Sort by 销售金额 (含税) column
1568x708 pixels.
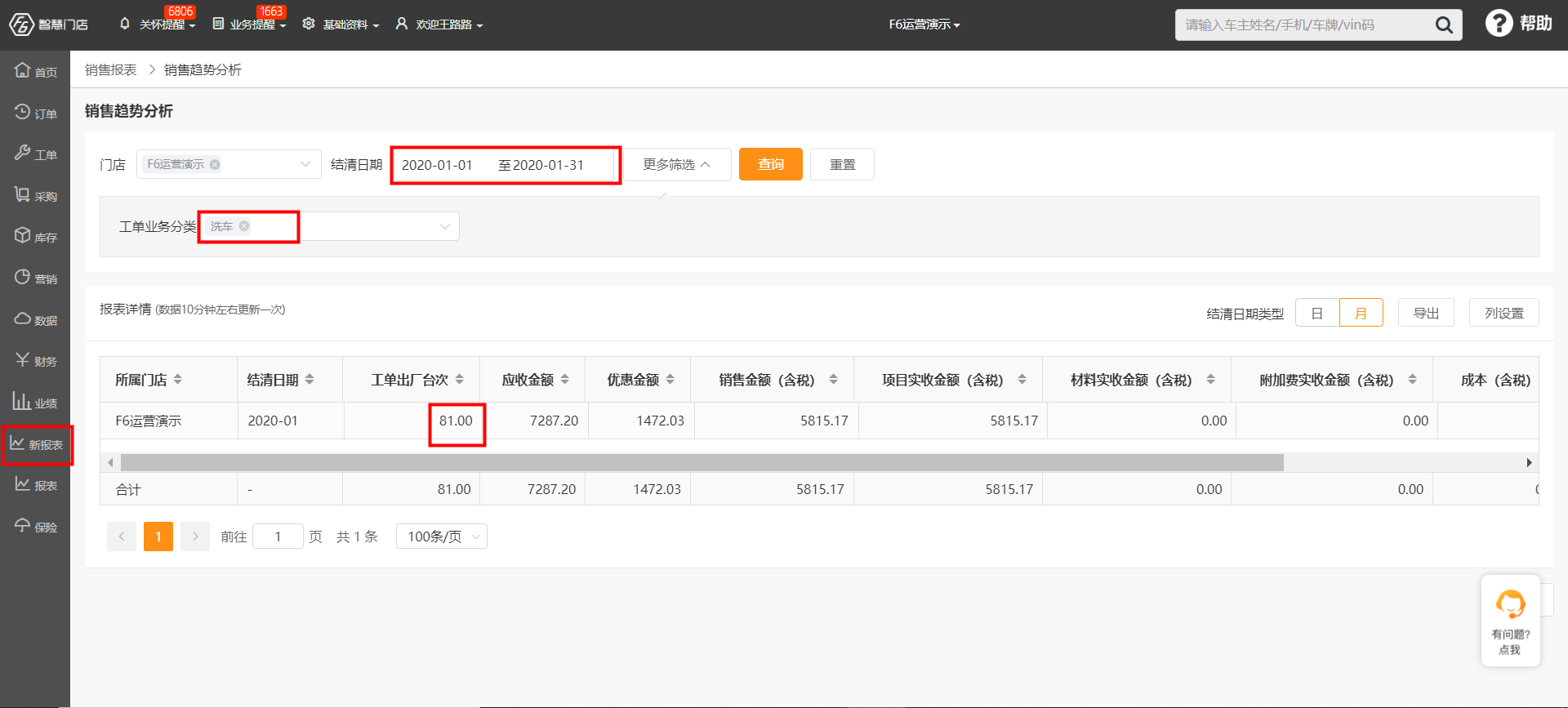pyautogui.click(x=833, y=380)
